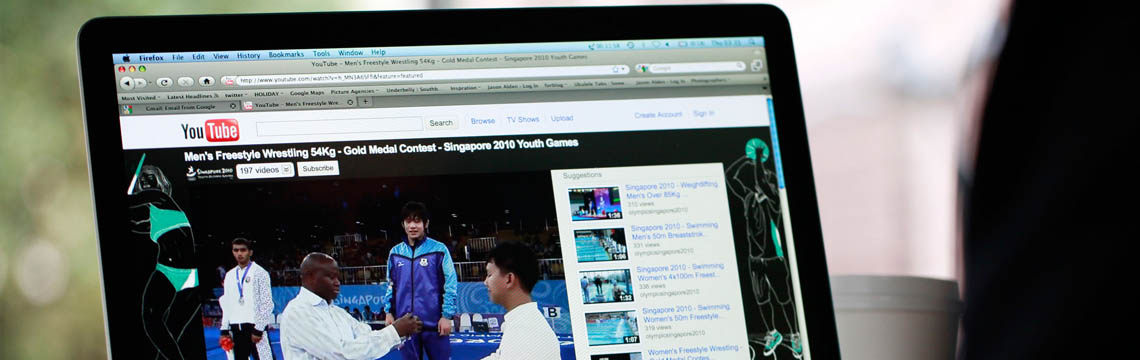Open the History menu
1140x360 pixels.
(248, 55)
